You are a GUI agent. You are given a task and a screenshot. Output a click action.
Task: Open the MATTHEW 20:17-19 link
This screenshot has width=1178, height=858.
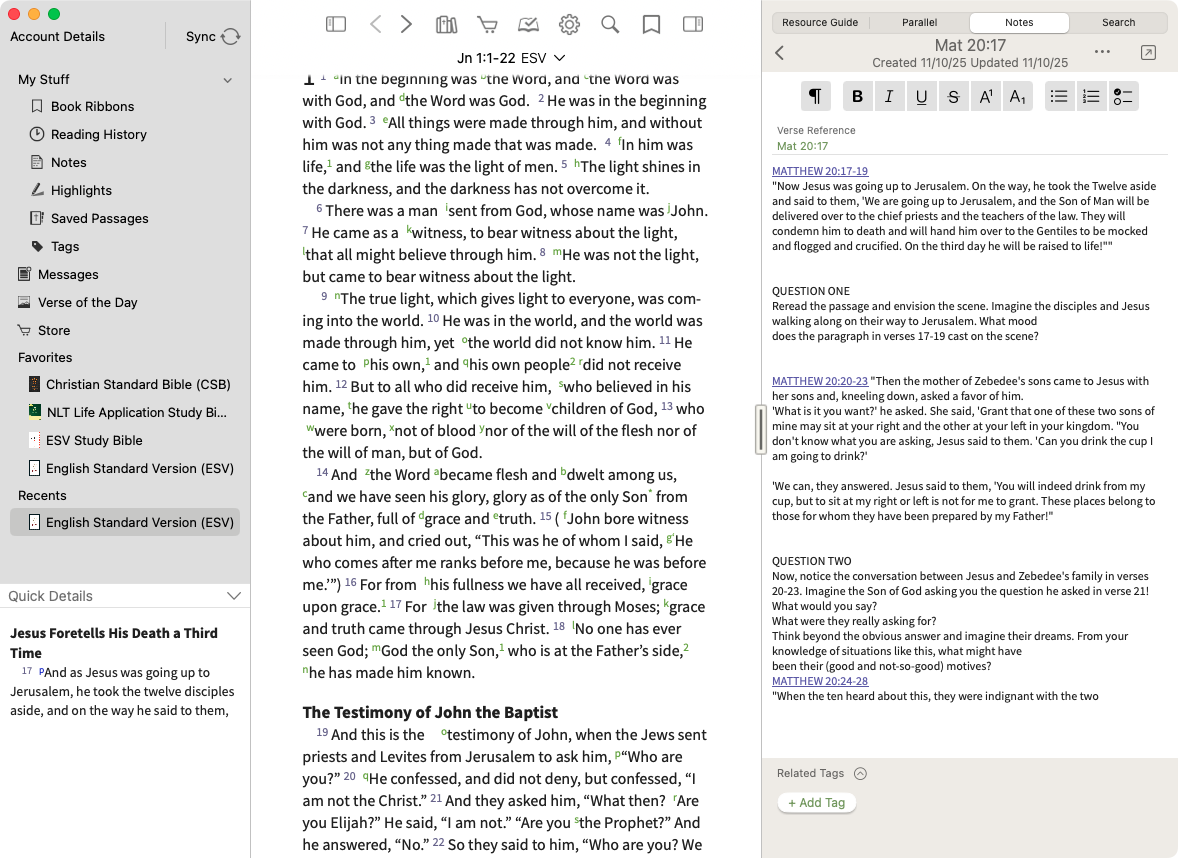click(820, 171)
